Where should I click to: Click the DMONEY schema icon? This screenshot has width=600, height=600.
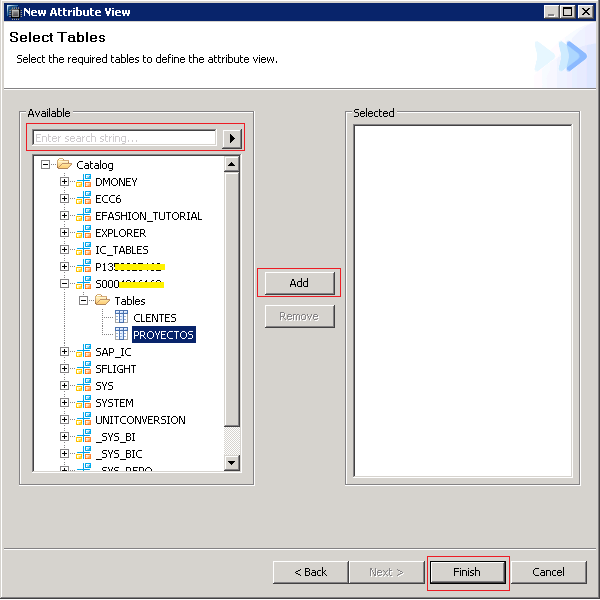[83, 182]
